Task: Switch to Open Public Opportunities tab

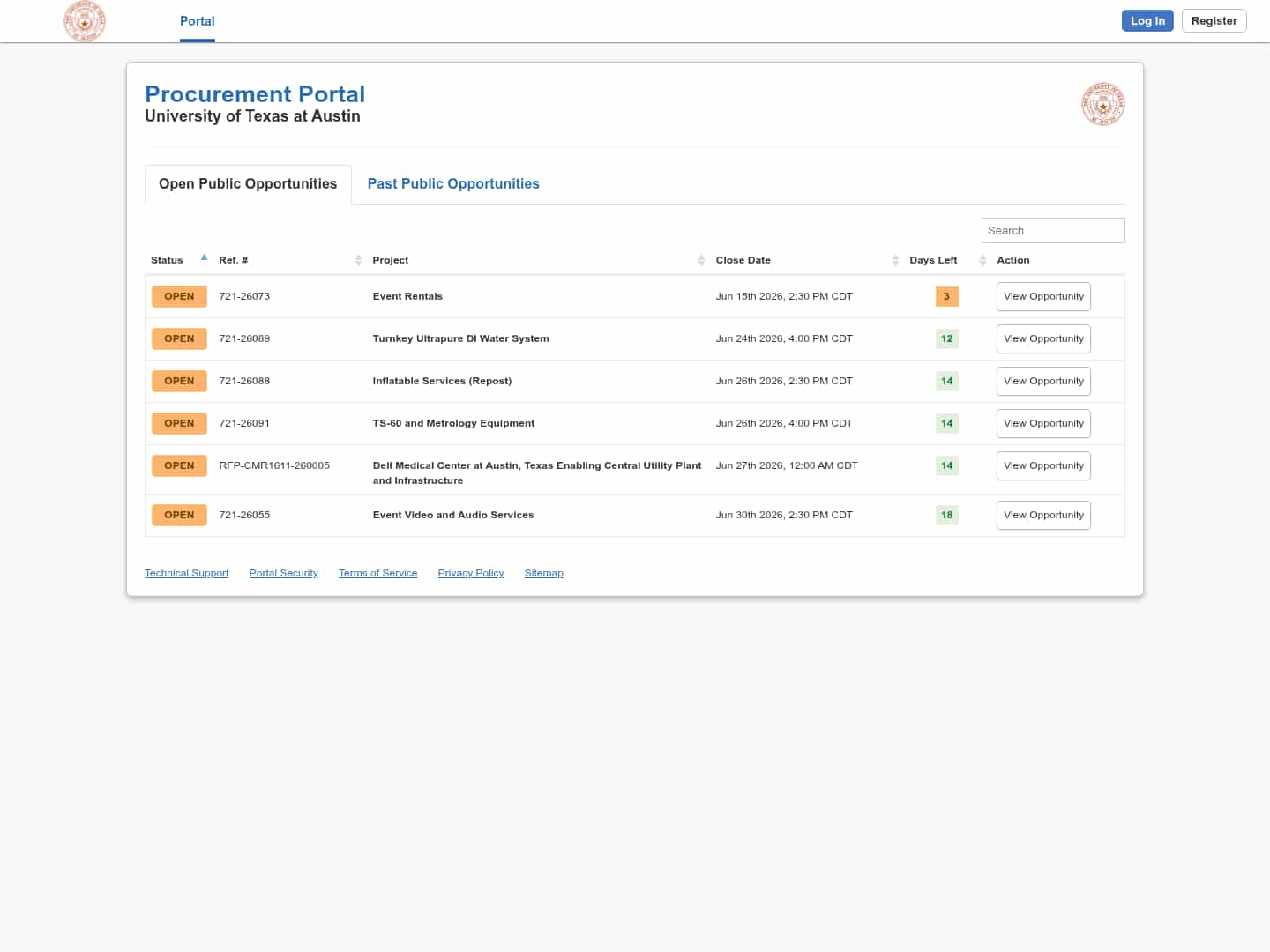Action: pyautogui.click(x=248, y=184)
